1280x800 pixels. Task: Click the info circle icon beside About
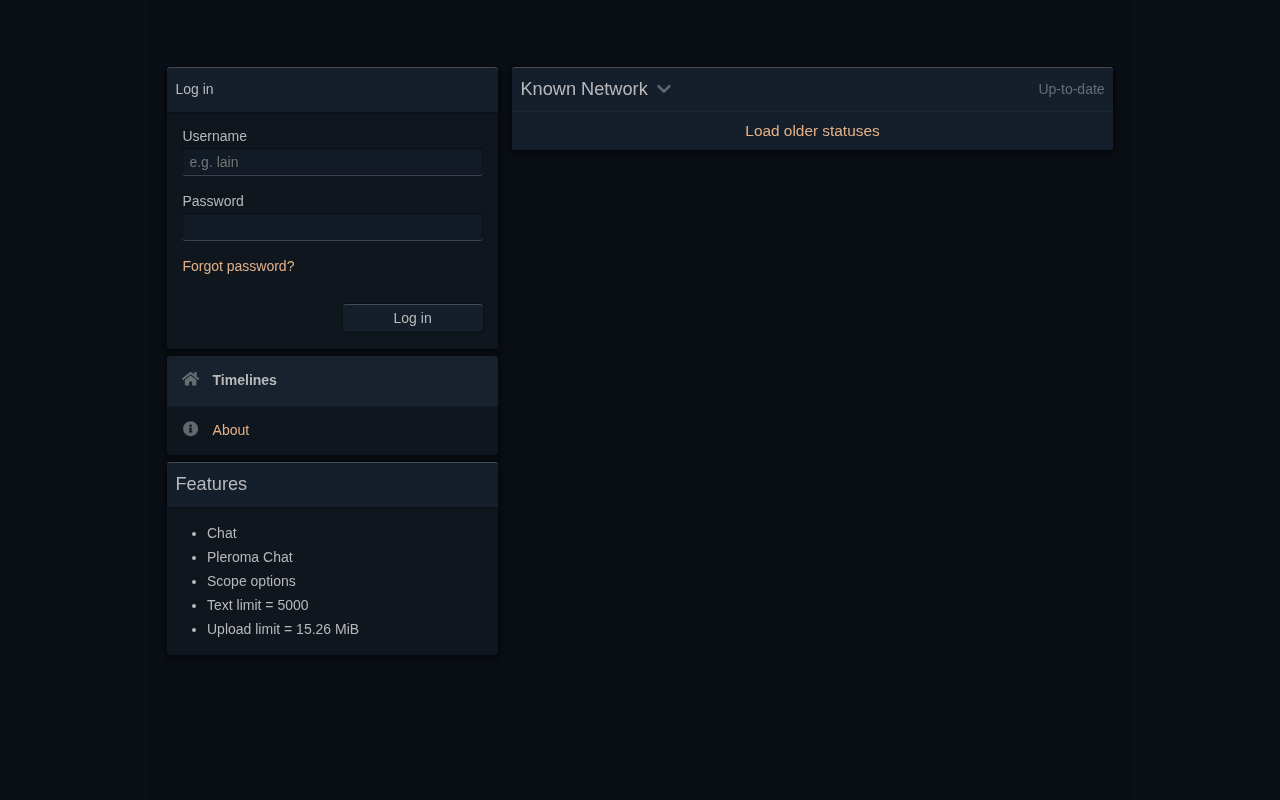pyautogui.click(x=190, y=429)
